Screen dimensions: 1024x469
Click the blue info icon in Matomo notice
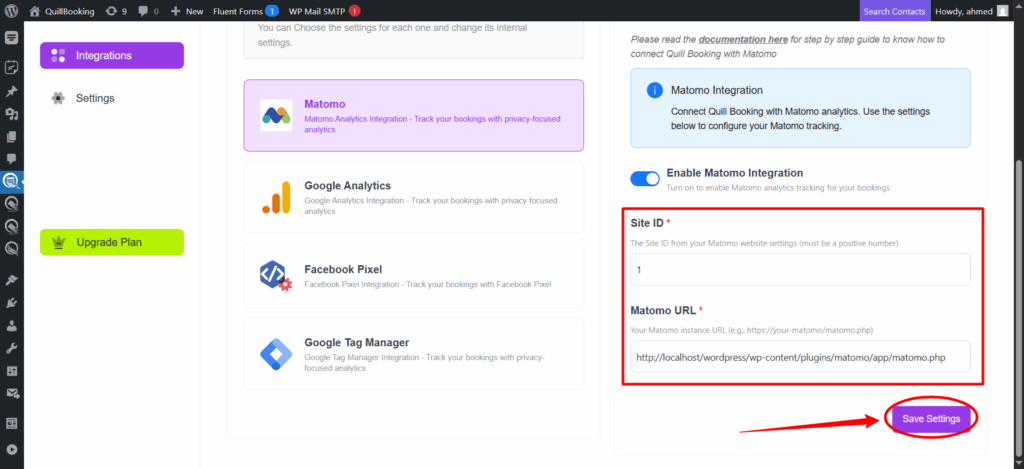655,90
